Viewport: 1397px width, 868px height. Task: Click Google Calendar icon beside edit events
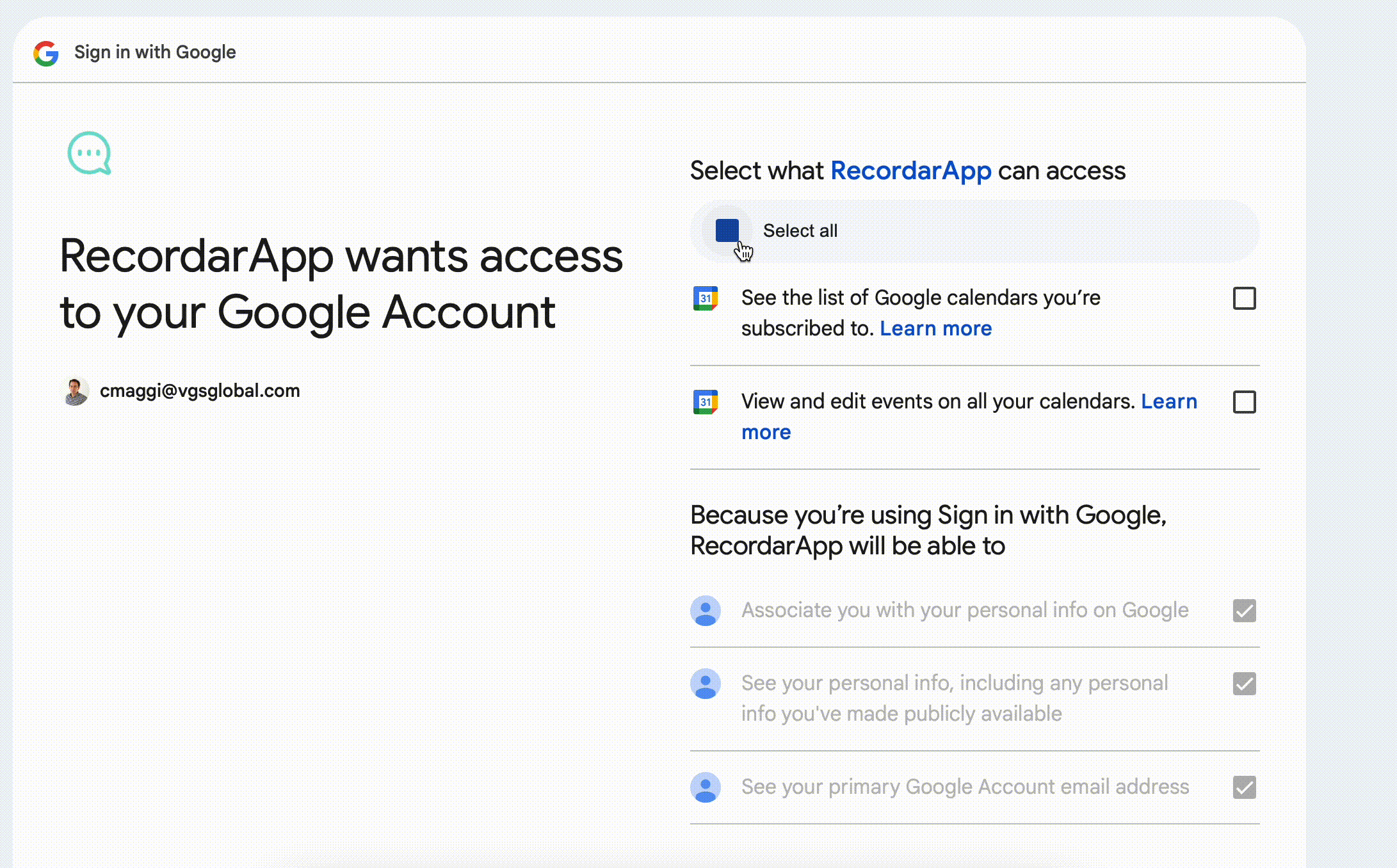(706, 402)
